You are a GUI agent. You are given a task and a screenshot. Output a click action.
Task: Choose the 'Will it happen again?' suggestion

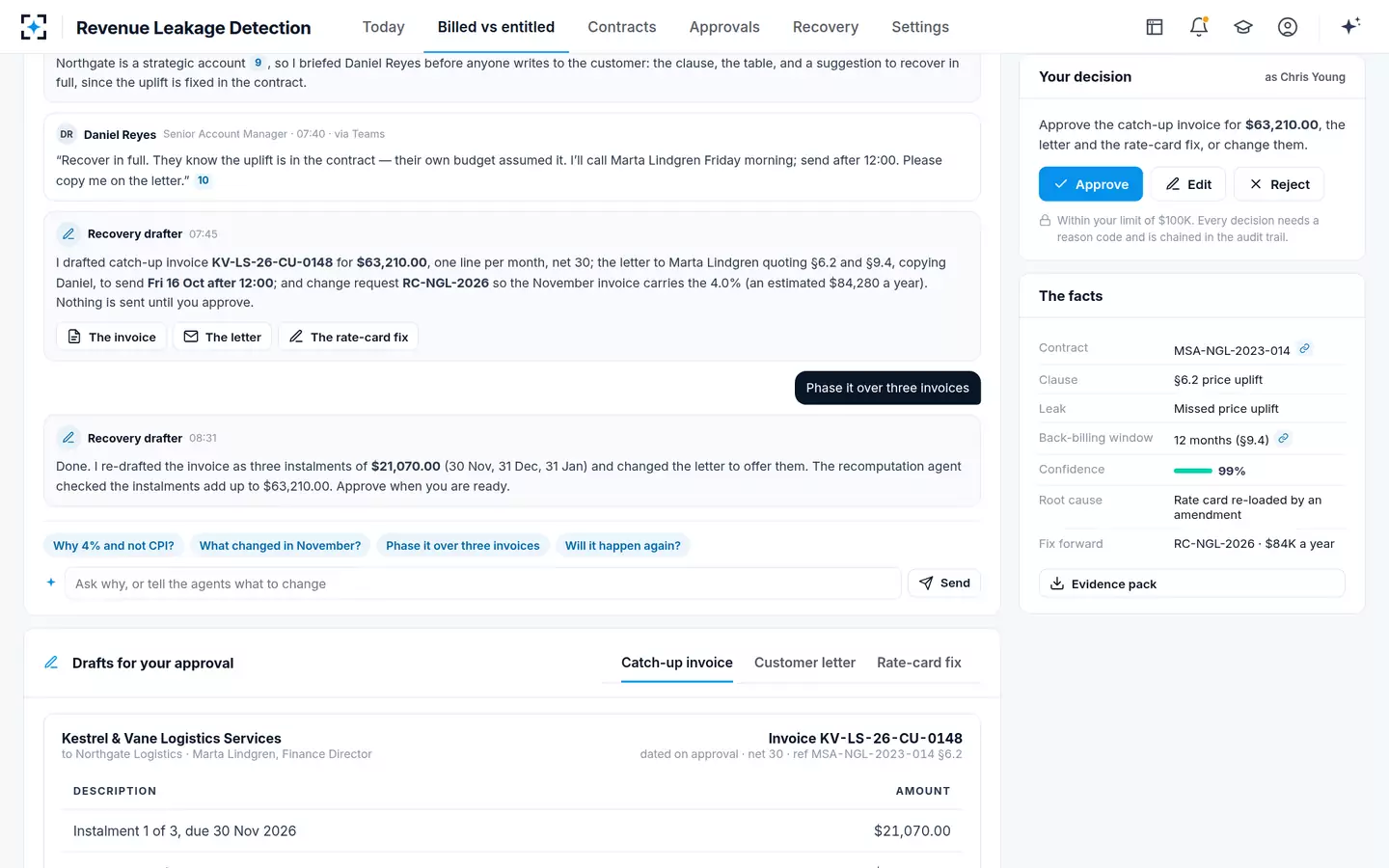623,546
